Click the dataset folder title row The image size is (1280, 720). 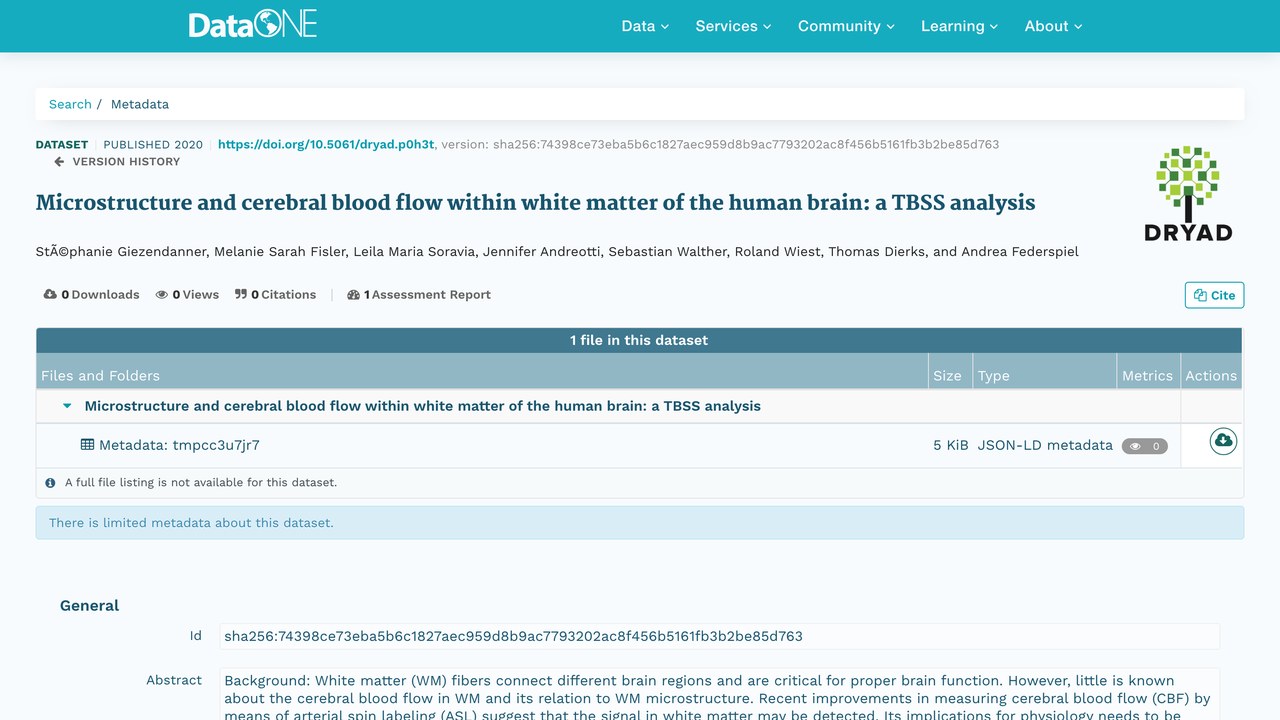[608, 406]
